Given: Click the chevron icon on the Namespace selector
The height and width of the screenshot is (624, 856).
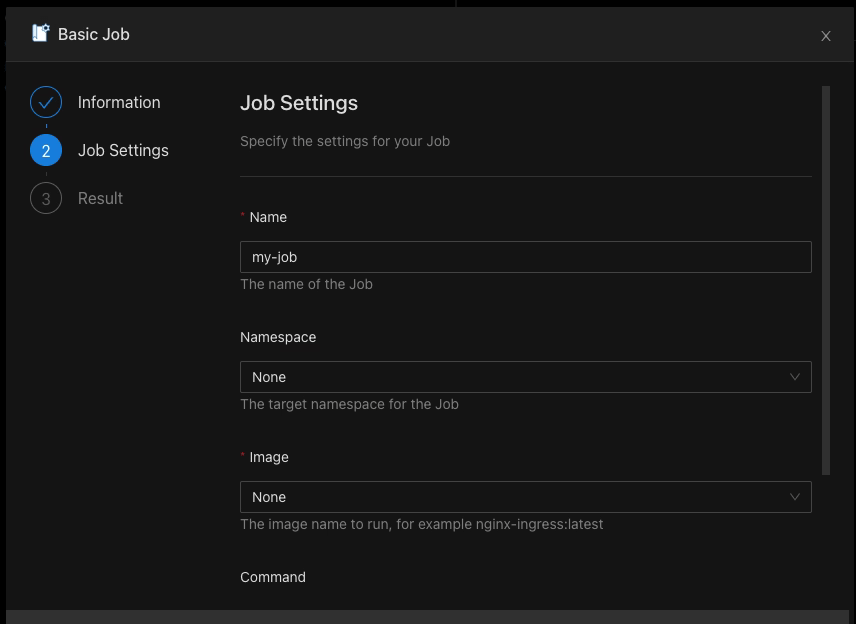Looking at the screenshot, I should 795,377.
